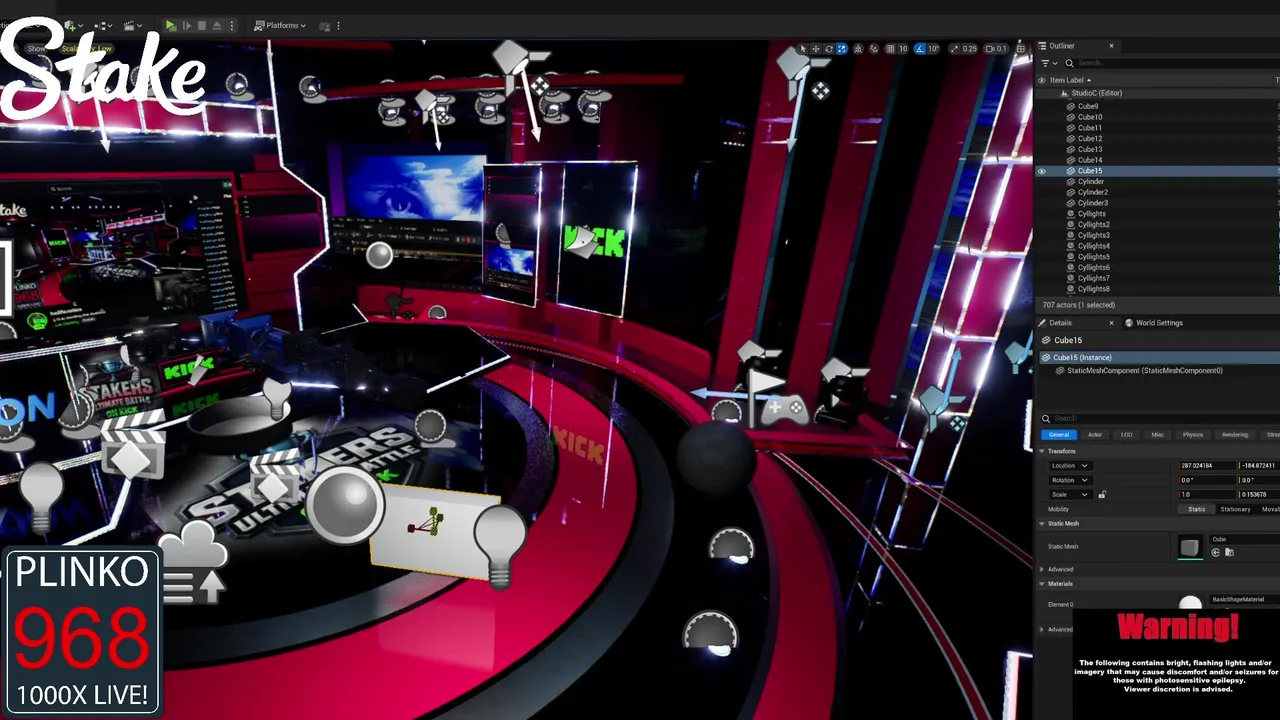
Task: Select the Misc details filter
Action: [1158, 435]
